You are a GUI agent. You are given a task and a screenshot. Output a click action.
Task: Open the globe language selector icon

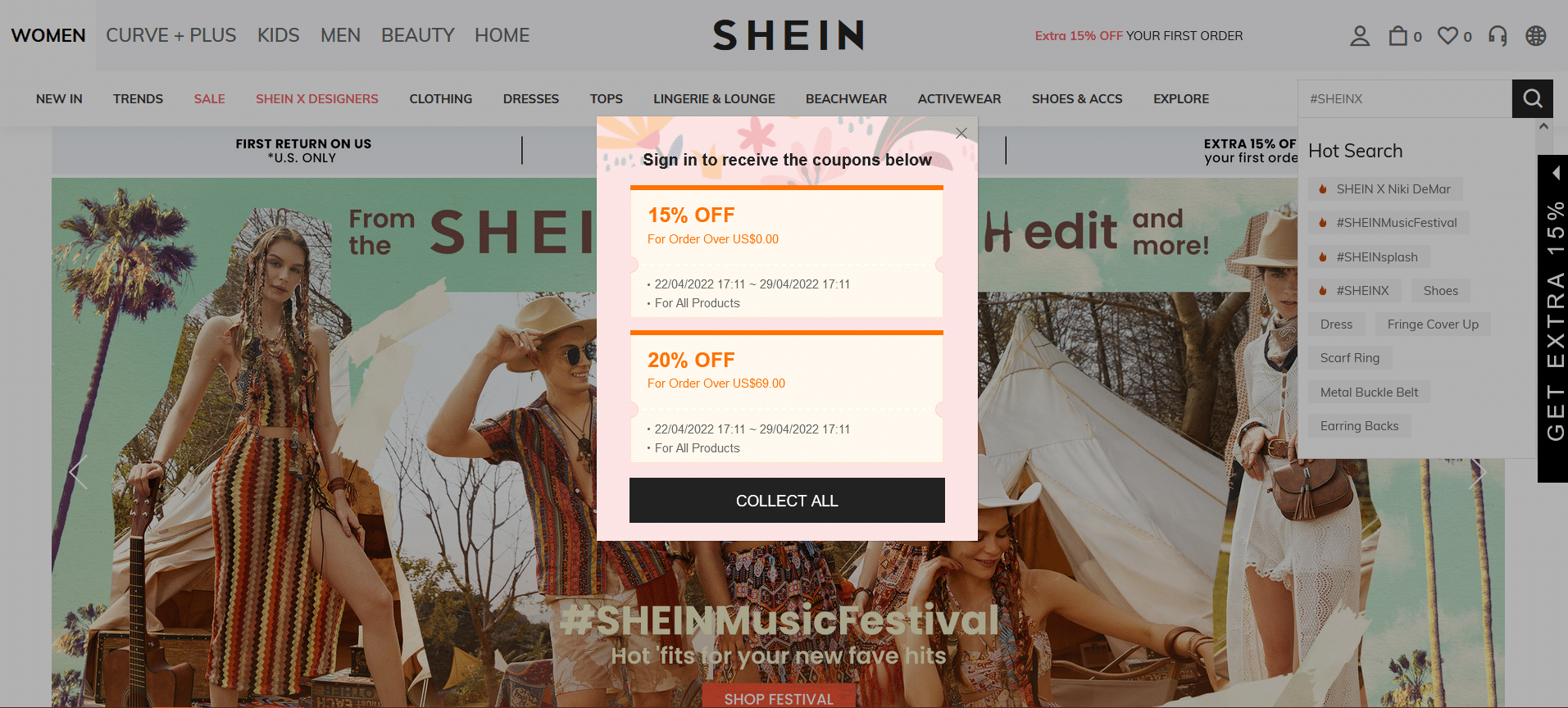tap(1536, 36)
